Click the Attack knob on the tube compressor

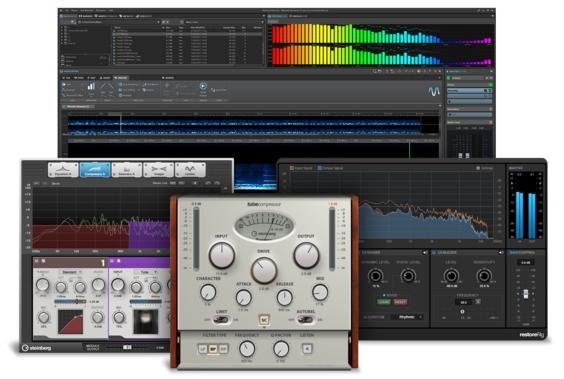click(244, 298)
